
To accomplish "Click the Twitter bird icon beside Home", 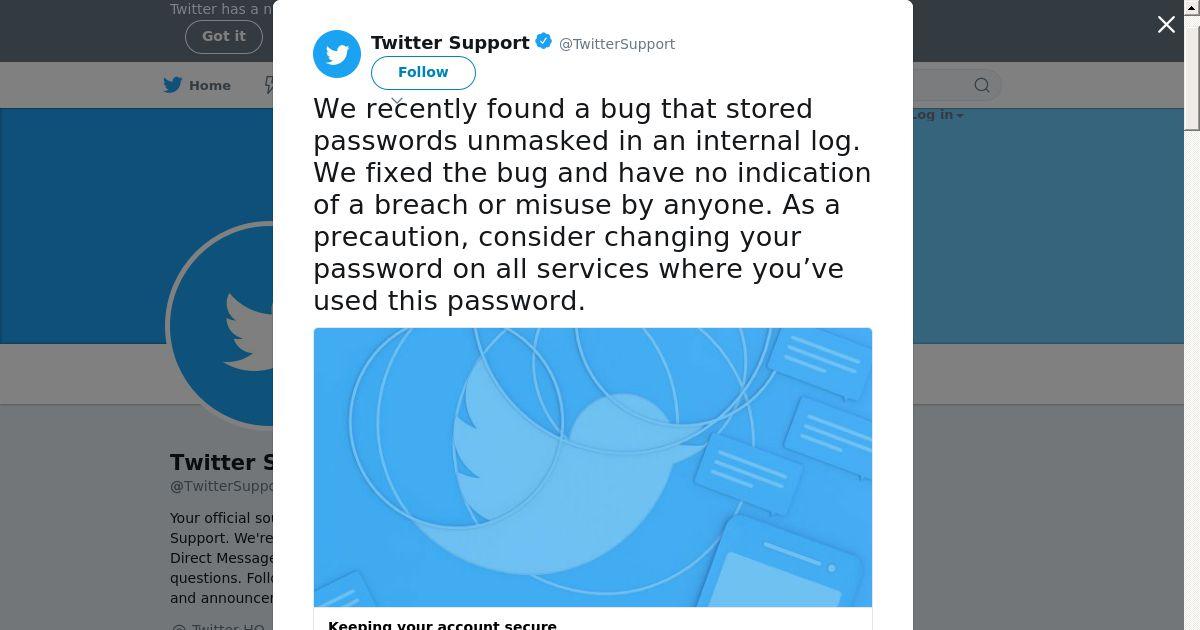I will [173, 85].
